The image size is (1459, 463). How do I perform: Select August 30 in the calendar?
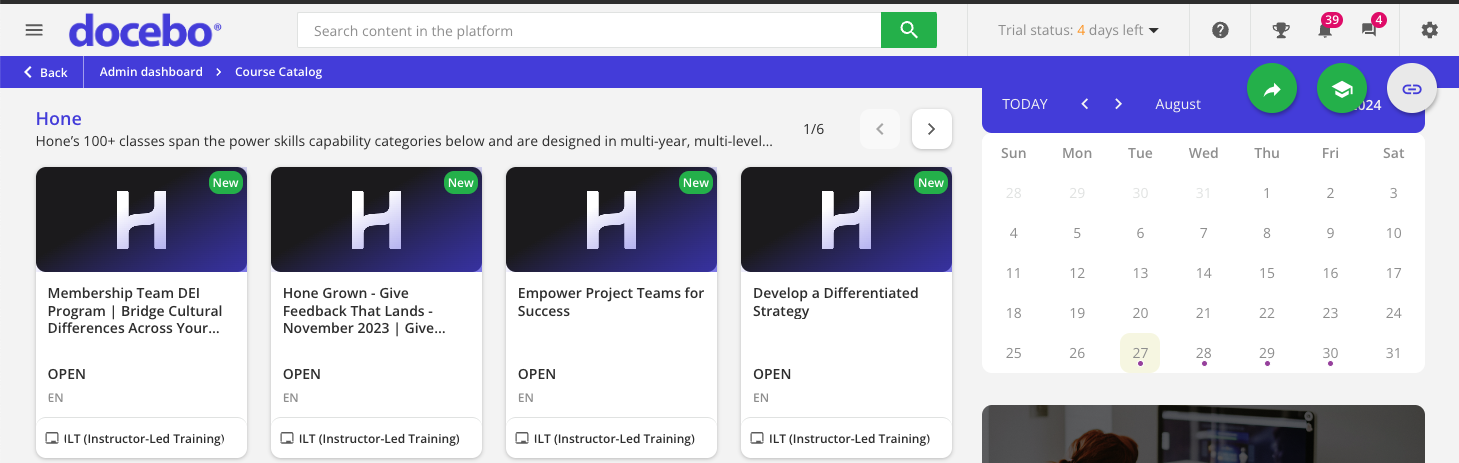[1330, 353]
